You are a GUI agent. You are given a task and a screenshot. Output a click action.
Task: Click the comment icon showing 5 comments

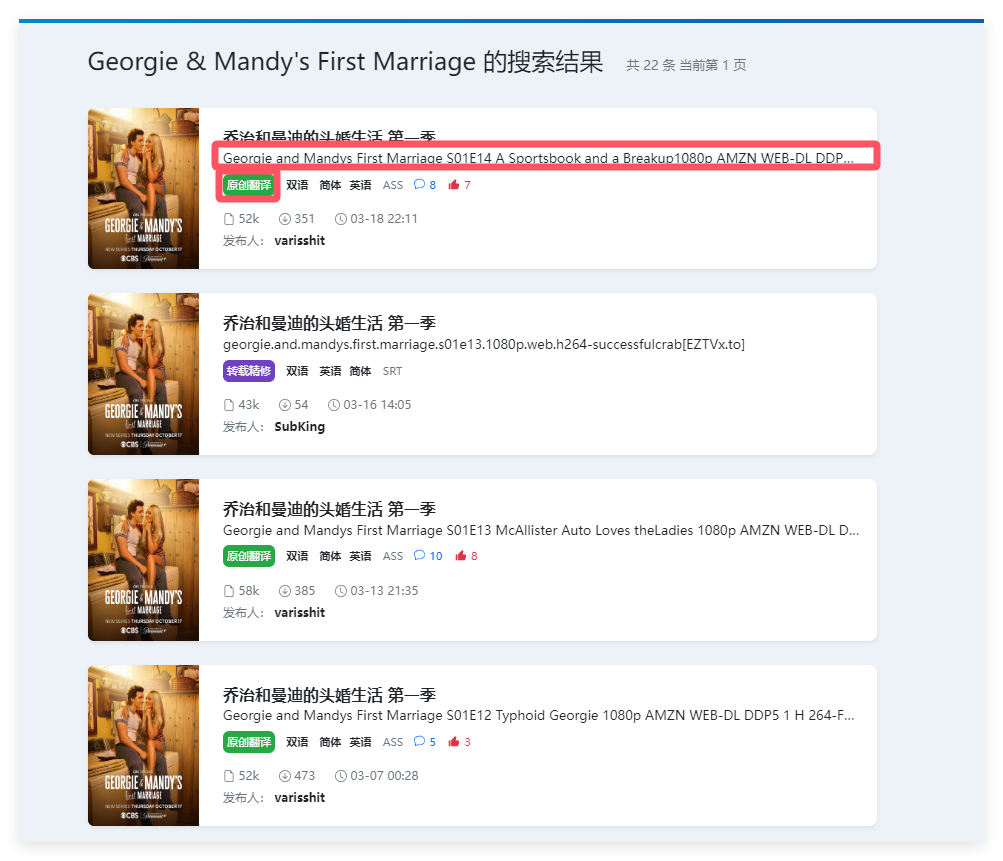click(420, 741)
